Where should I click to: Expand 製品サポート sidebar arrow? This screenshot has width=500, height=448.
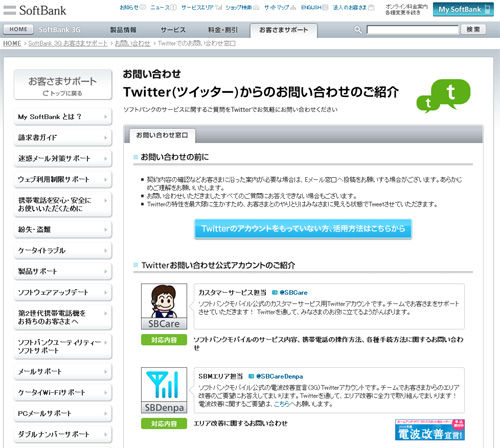[x=106, y=271]
